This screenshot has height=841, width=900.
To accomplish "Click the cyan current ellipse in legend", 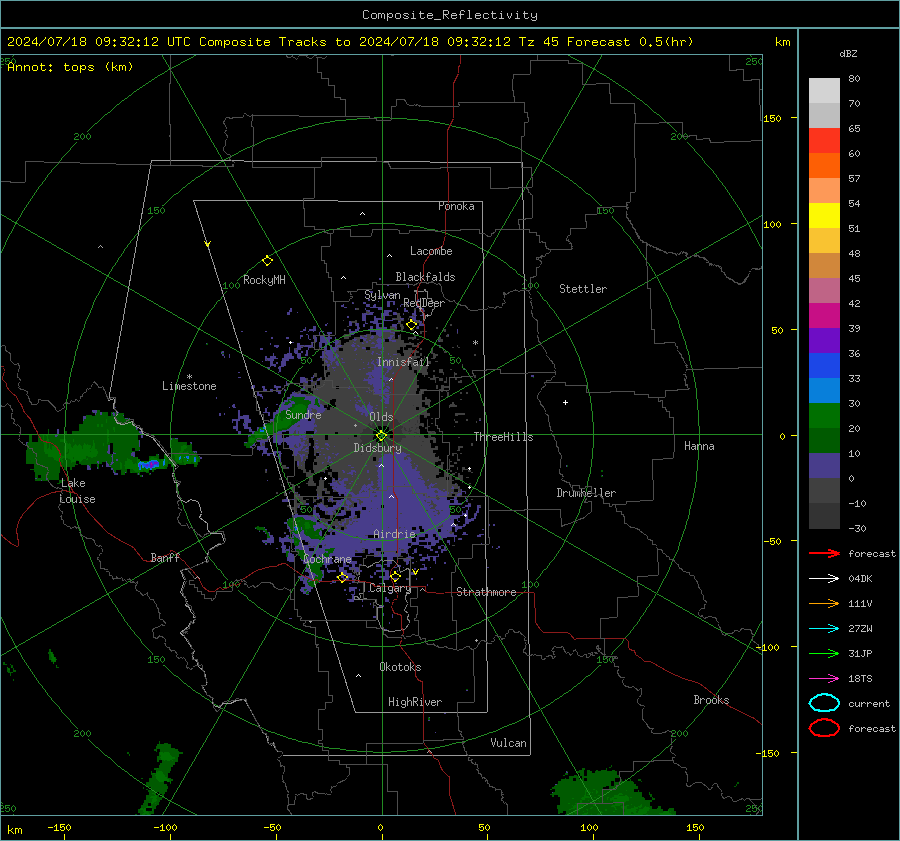I will click(x=824, y=703).
